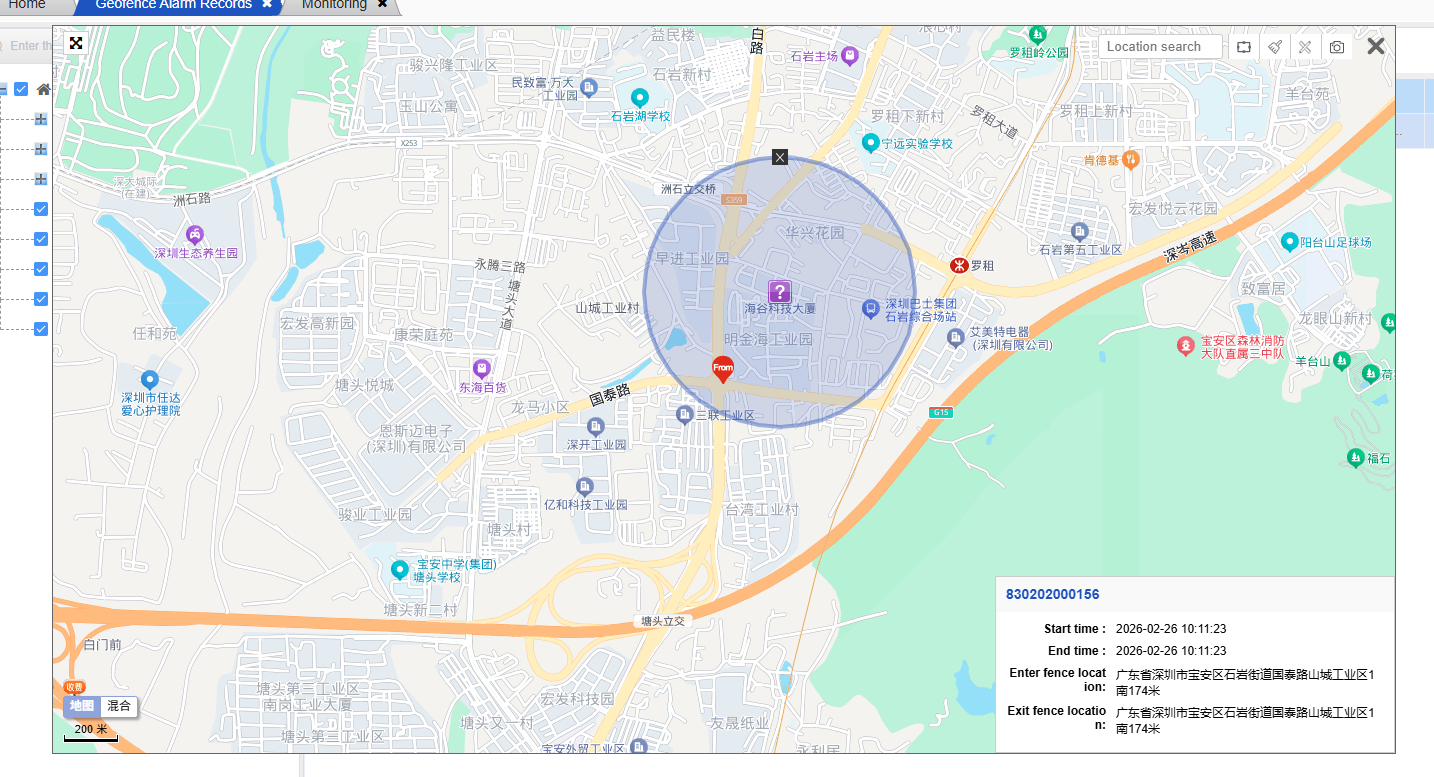Select the rectangle area selection tool
Image resolution: width=1434 pixels, height=777 pixels.
(x=1244, y=47)
